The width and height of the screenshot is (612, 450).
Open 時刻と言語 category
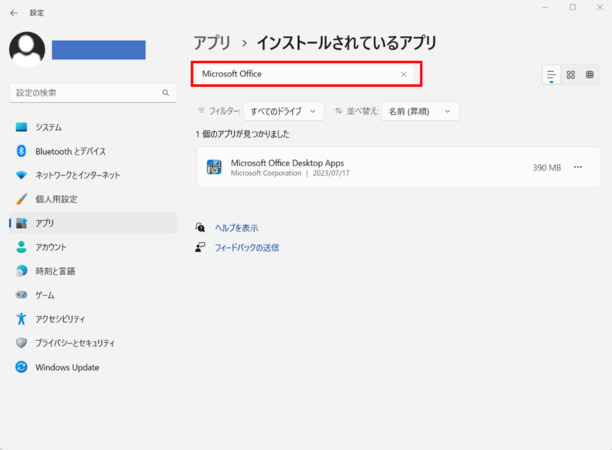tap(93, 271)
